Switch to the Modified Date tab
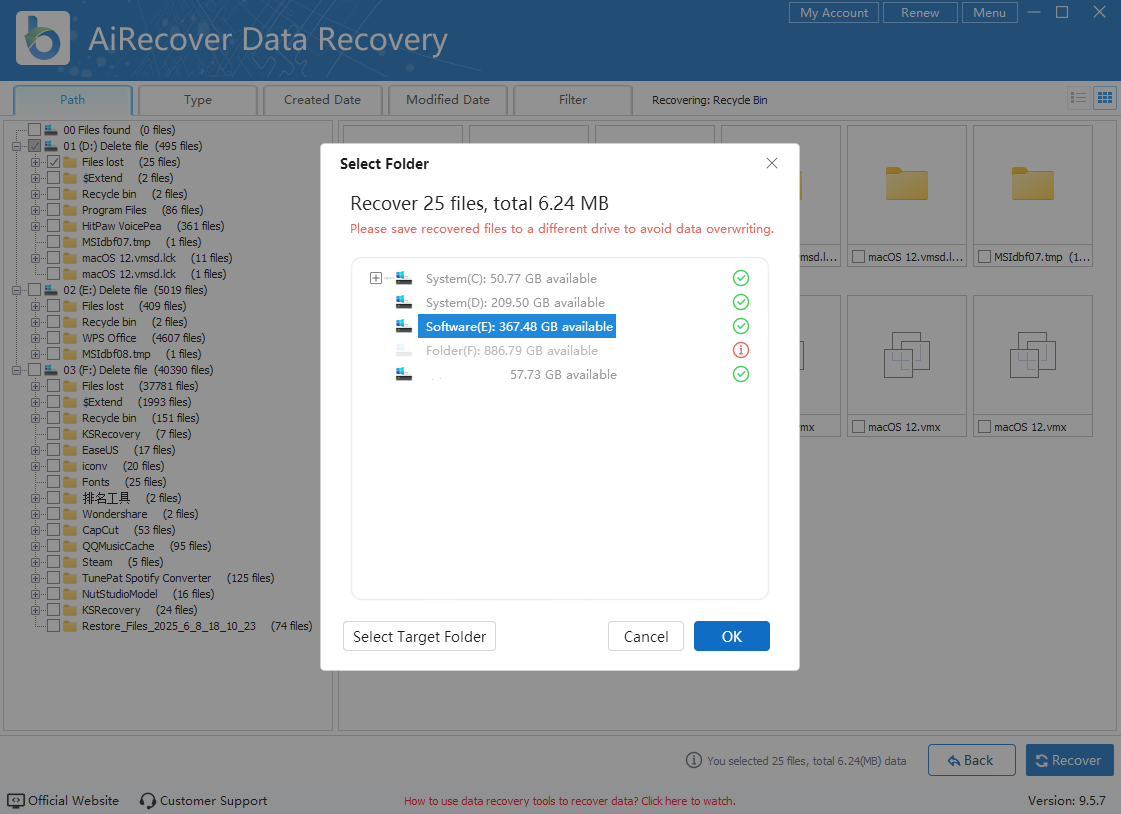This screenshot has width=1121, height=814. (447, 100)
